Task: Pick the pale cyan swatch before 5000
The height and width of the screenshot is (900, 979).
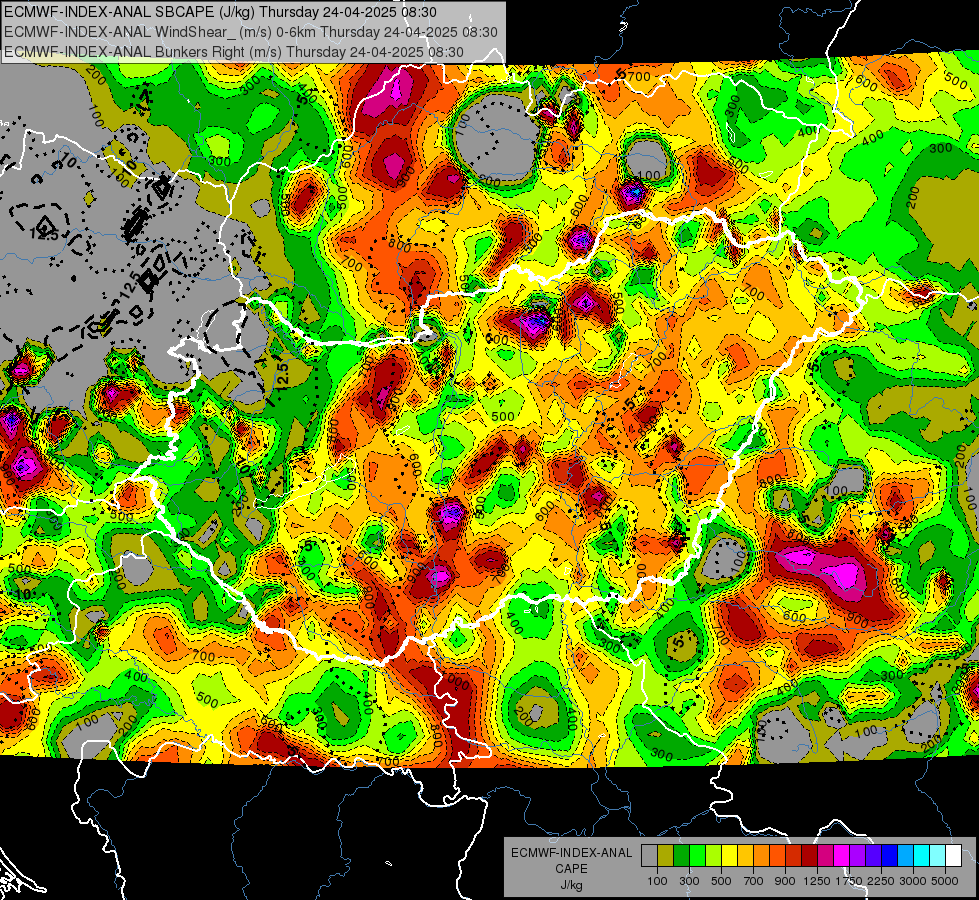Action: click(x=937, y=856)
